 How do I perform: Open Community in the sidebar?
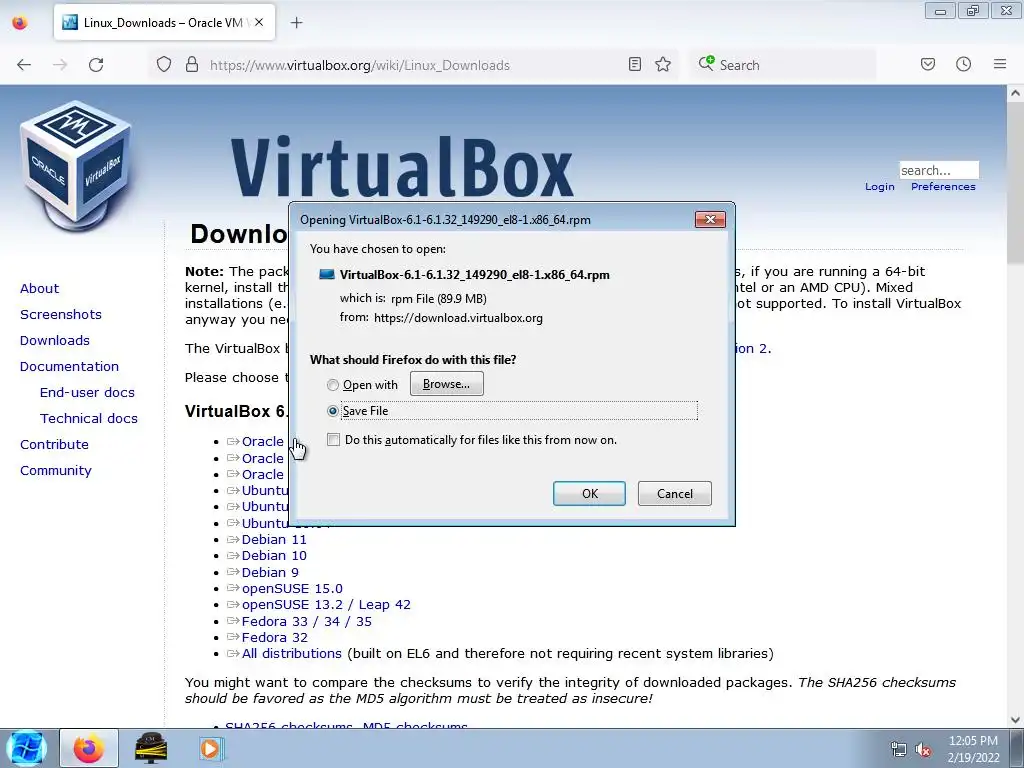click(56, 471)
